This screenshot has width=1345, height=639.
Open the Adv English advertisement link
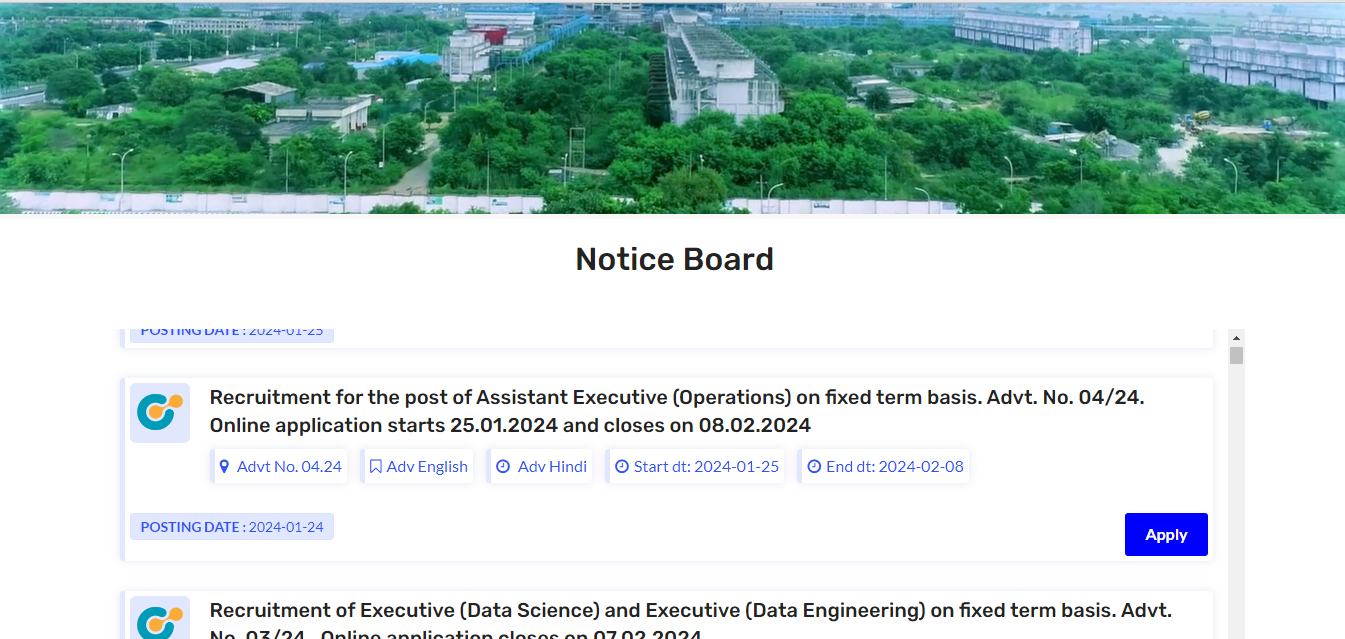(x=427, y=466)
